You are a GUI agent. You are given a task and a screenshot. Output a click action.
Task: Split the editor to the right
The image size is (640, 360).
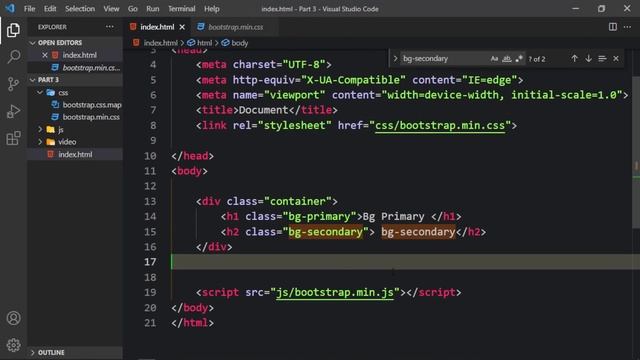coord(613,27)
